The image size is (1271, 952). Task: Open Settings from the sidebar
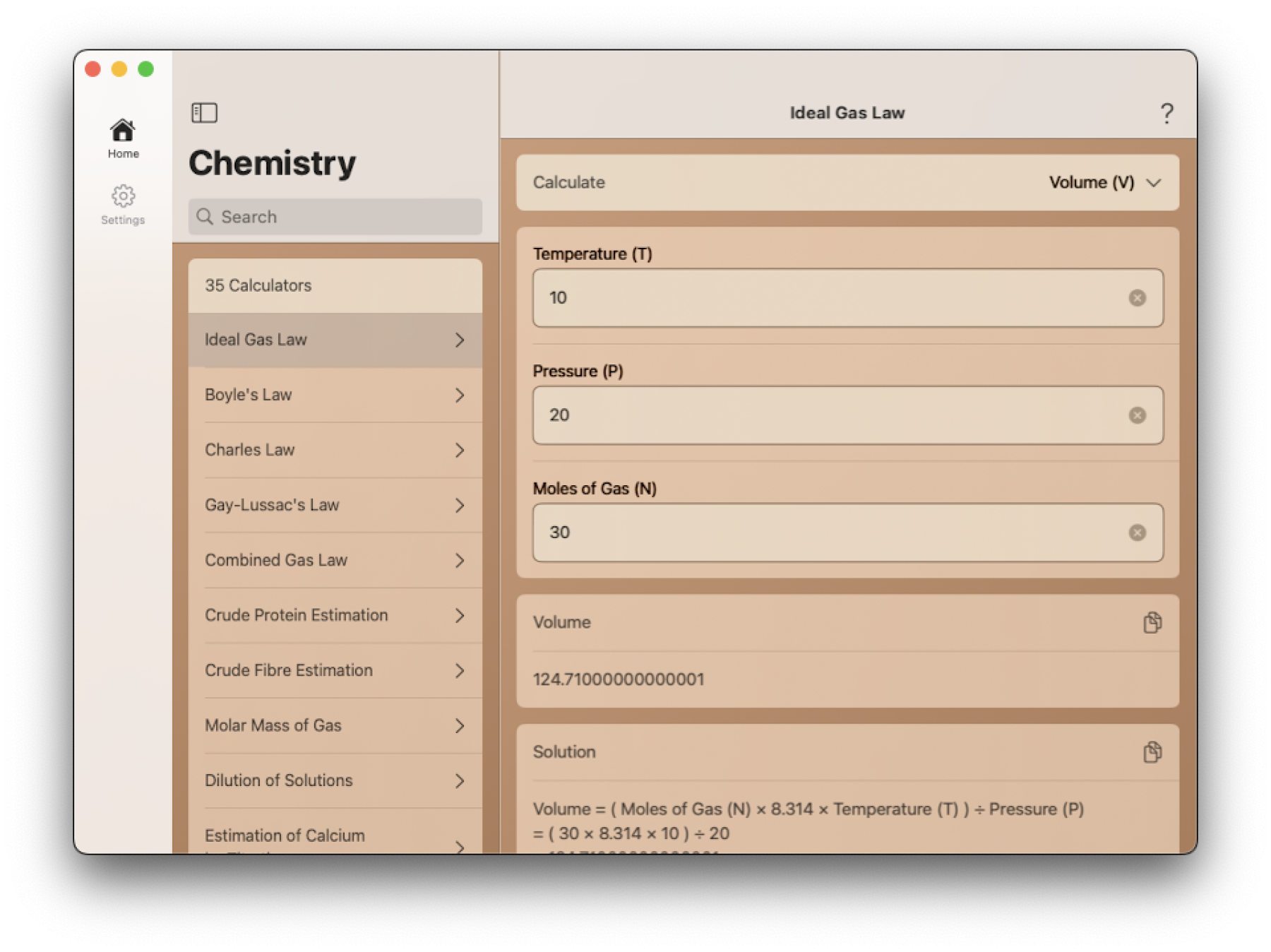point(123,205)
